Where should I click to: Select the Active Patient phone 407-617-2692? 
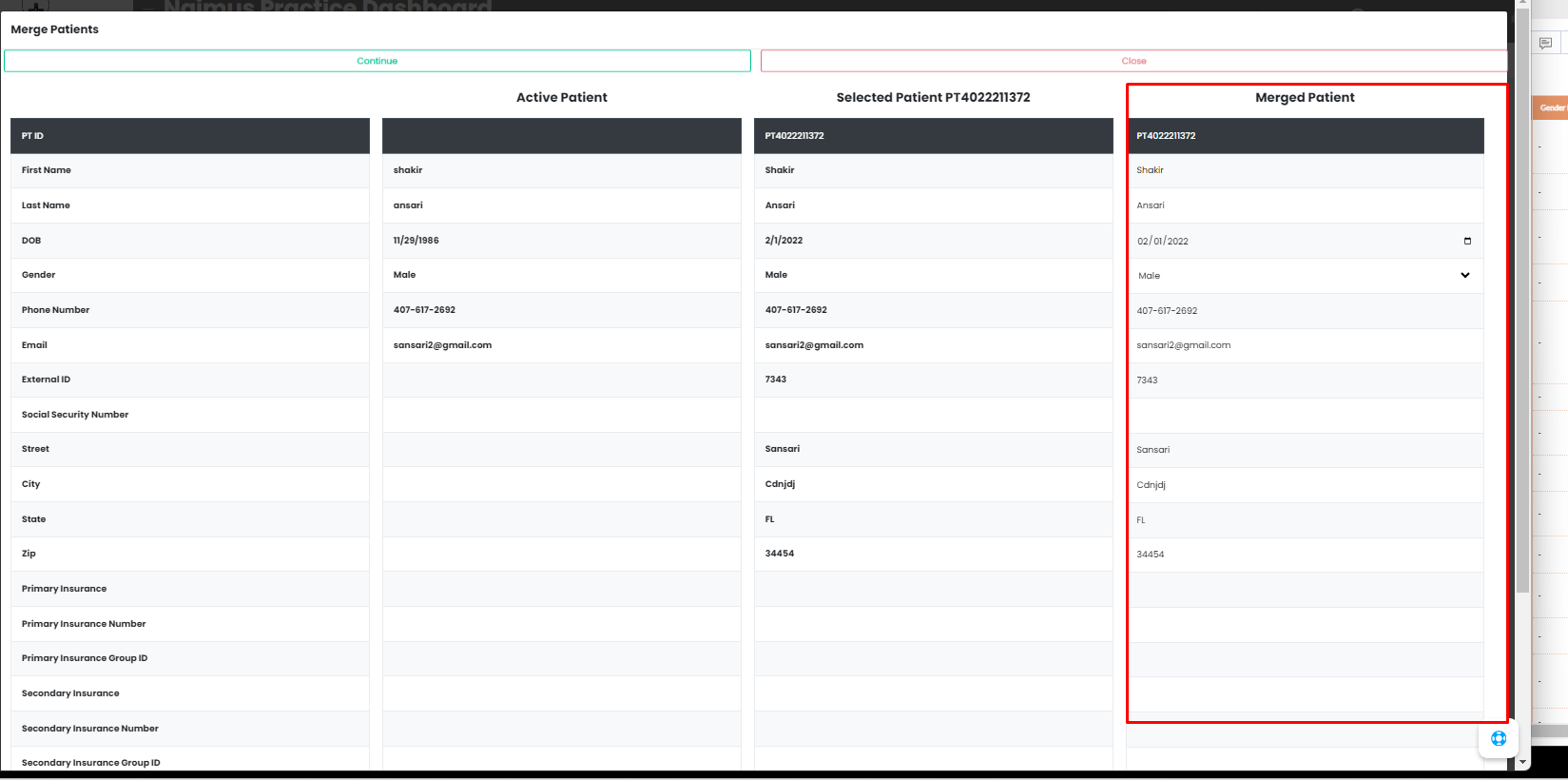point(424,310)
